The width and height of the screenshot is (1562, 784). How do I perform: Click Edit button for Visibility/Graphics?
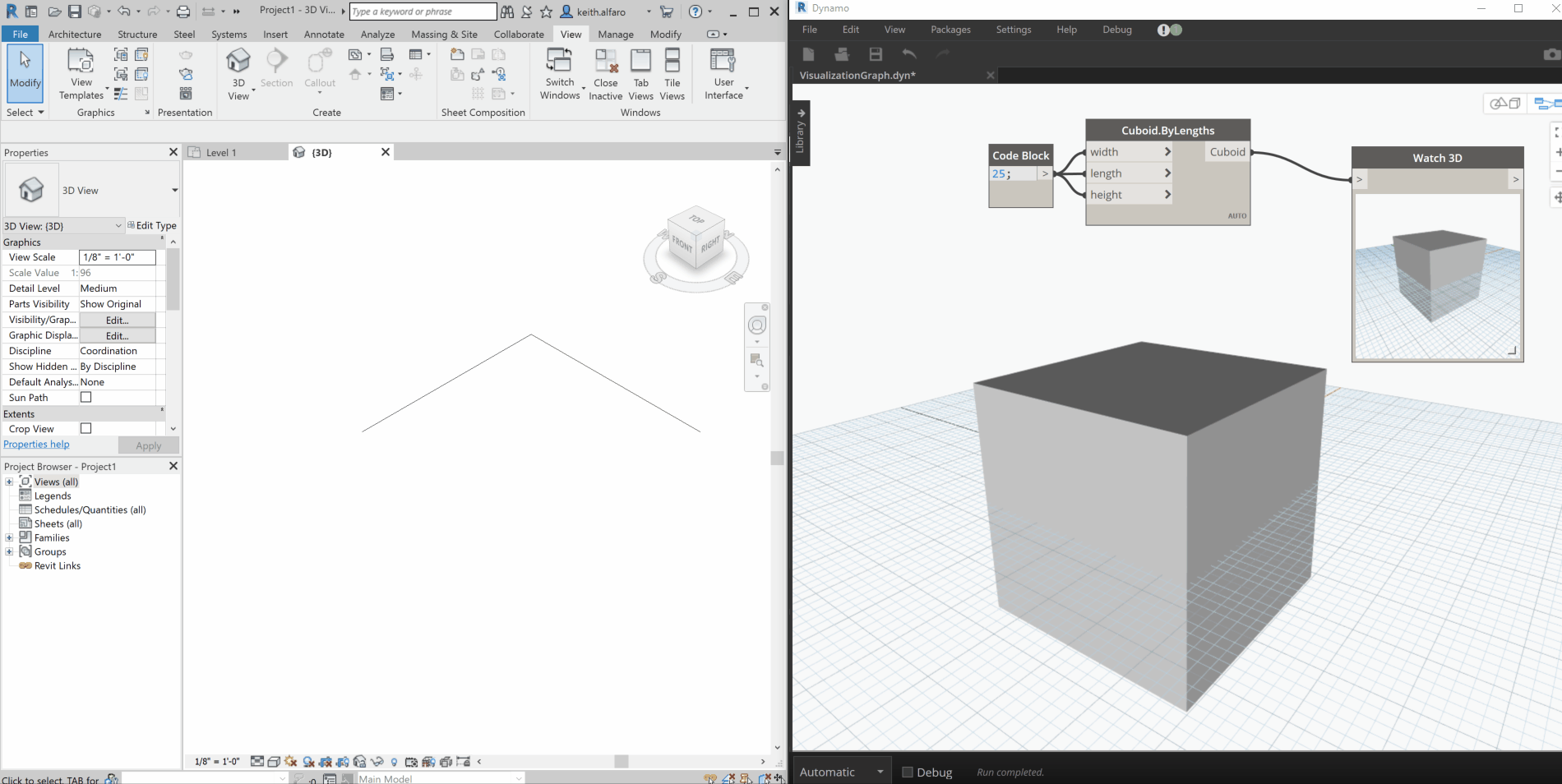pyautogui.click(x=117, y=320)
